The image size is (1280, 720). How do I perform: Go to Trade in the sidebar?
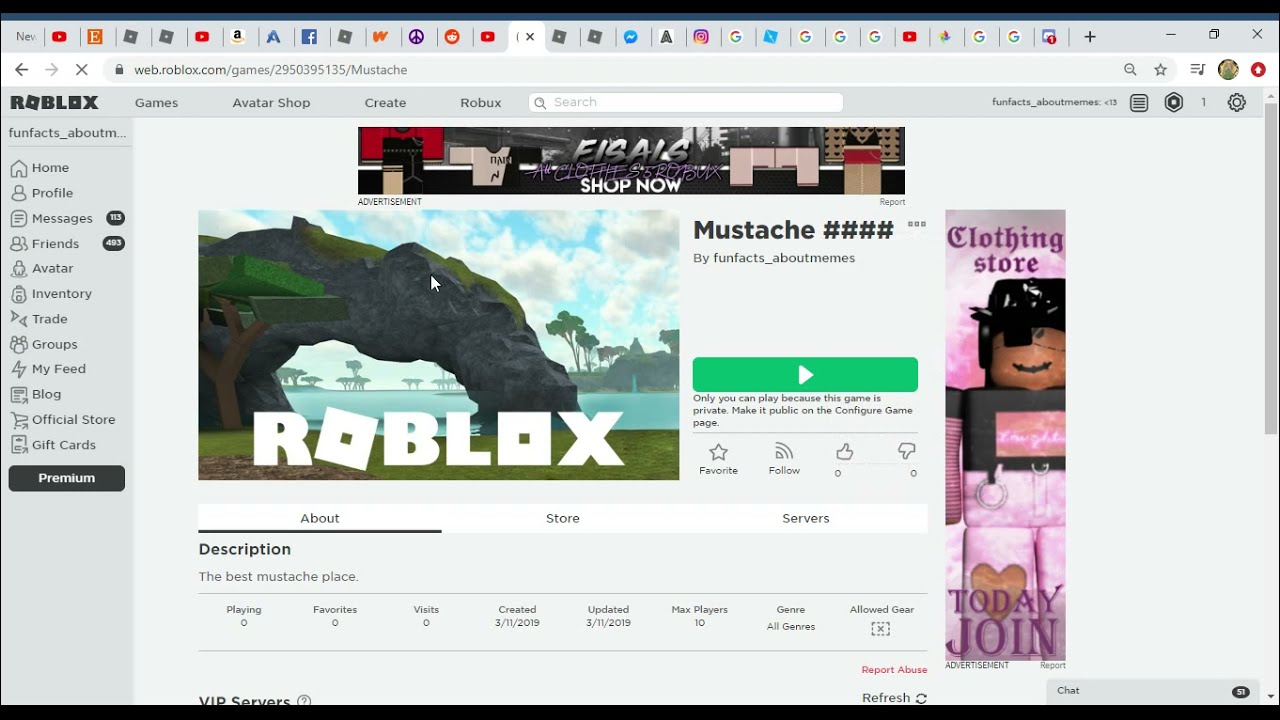[39, 319]
